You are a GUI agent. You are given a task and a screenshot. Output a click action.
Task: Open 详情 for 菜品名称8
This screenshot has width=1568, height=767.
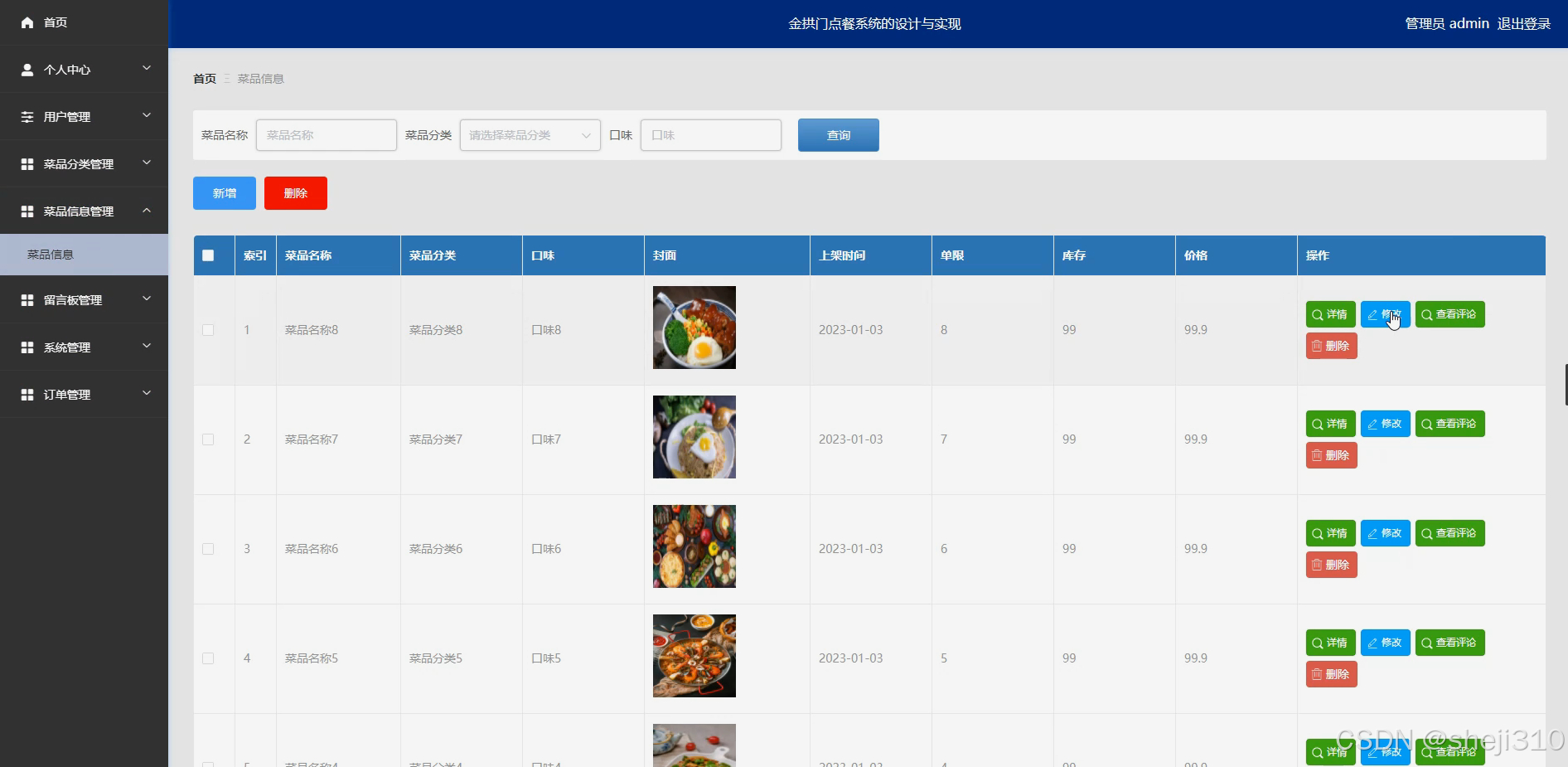(1330, 314)
